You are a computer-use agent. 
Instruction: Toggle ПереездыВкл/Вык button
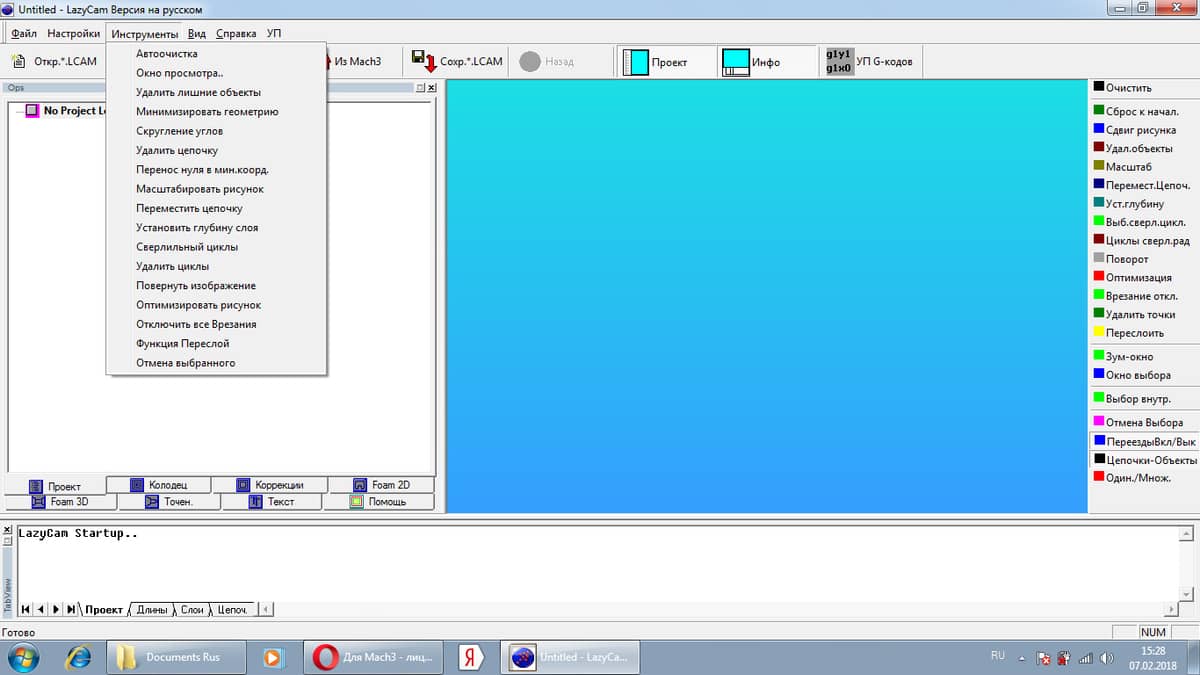point(1100,441)
